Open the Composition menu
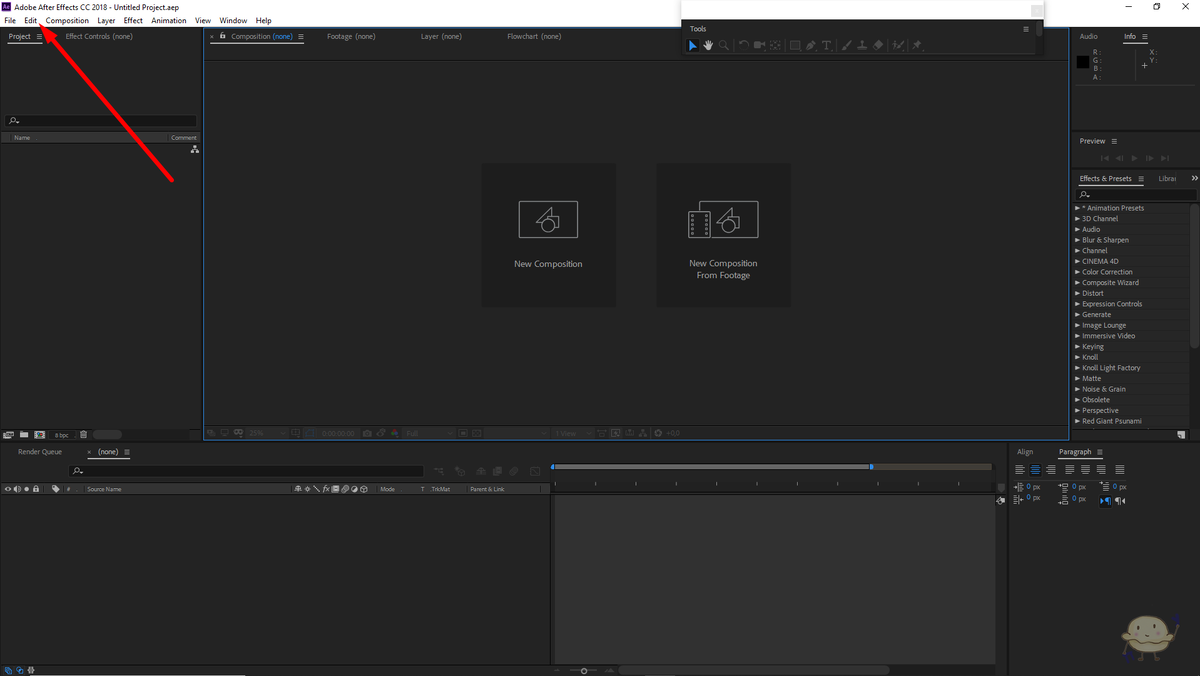Screen dimensions: 1200x676 pos(67,20)
